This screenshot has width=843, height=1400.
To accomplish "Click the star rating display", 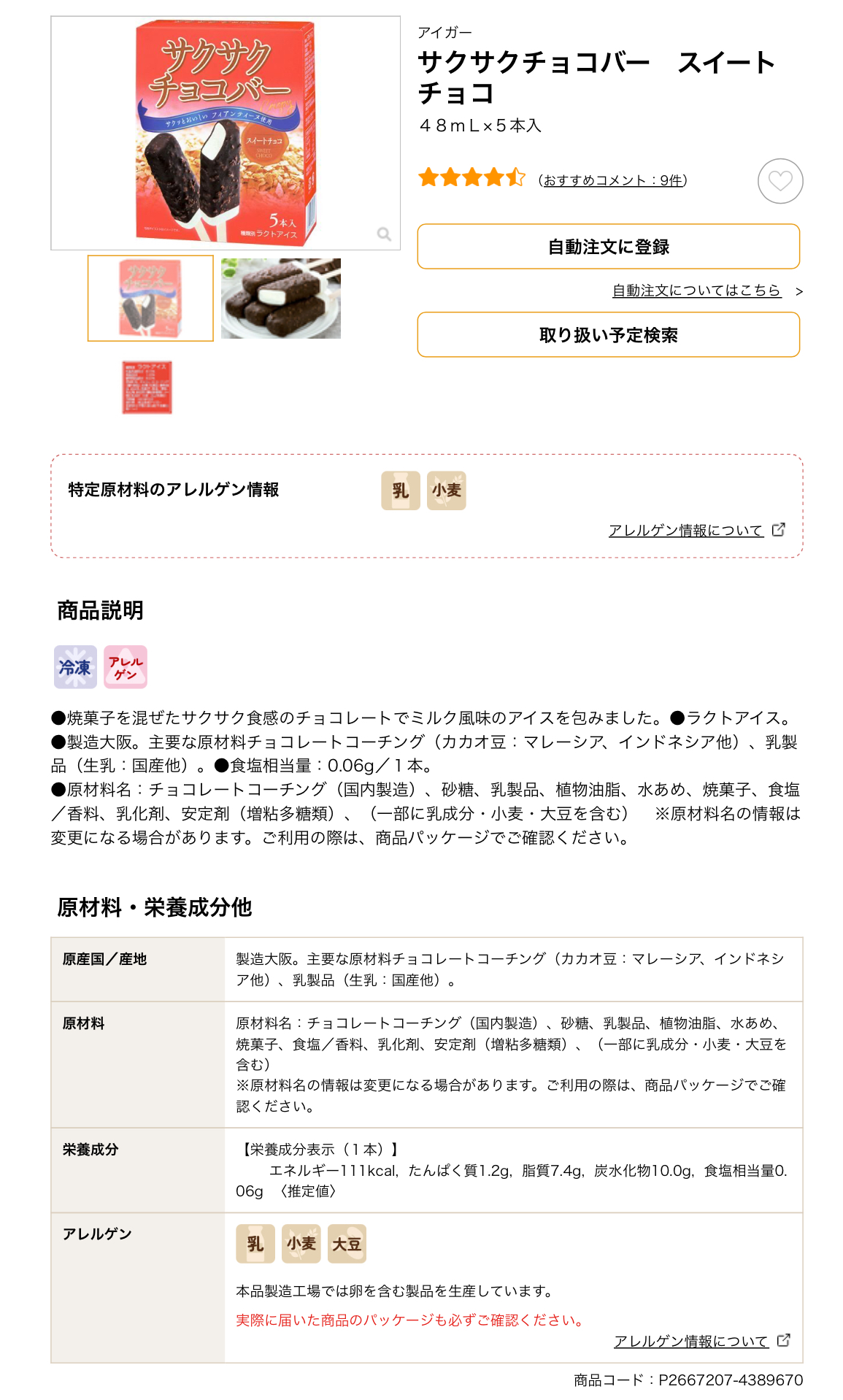I will click(471, 177).
